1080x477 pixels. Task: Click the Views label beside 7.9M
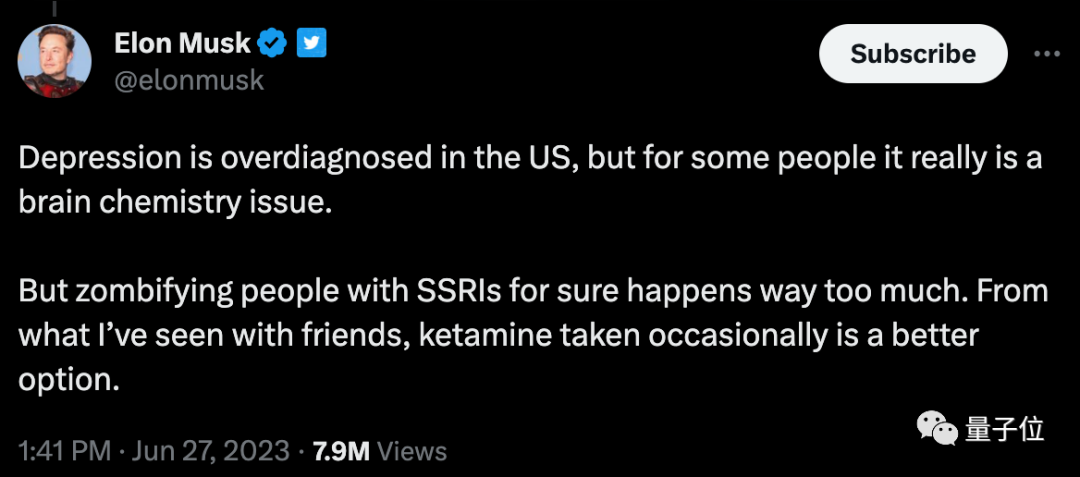(x=413, y=452)
